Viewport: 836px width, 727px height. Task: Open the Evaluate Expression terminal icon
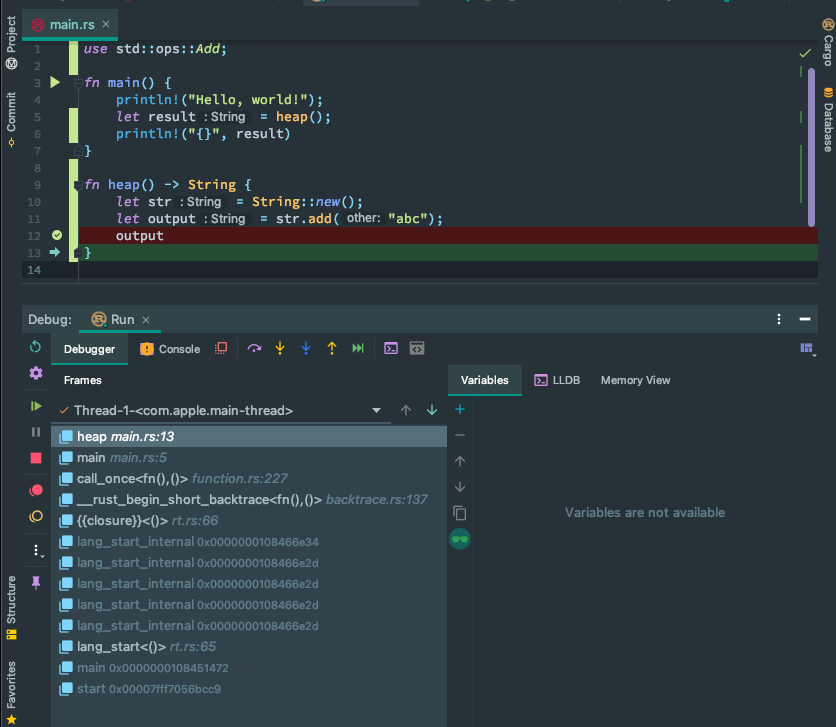pos(390,348)
